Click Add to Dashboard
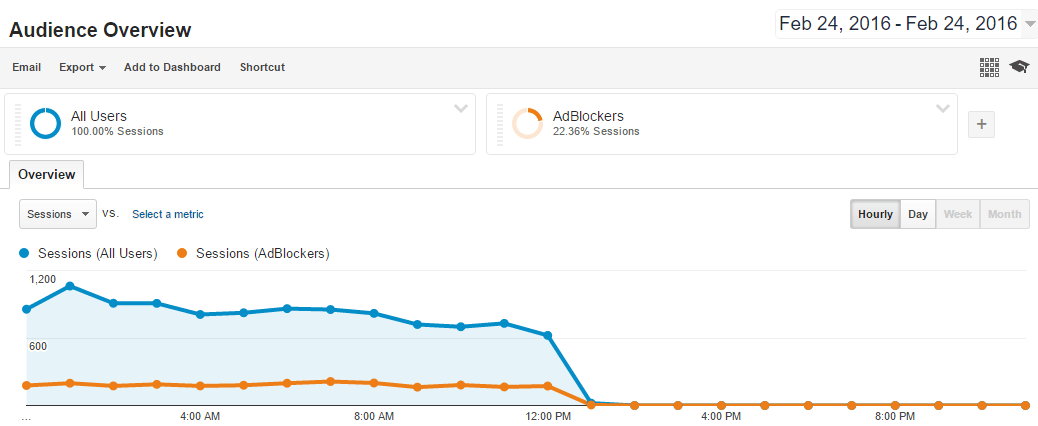This screenshot has height=426, width=1038. click(172, 67)
